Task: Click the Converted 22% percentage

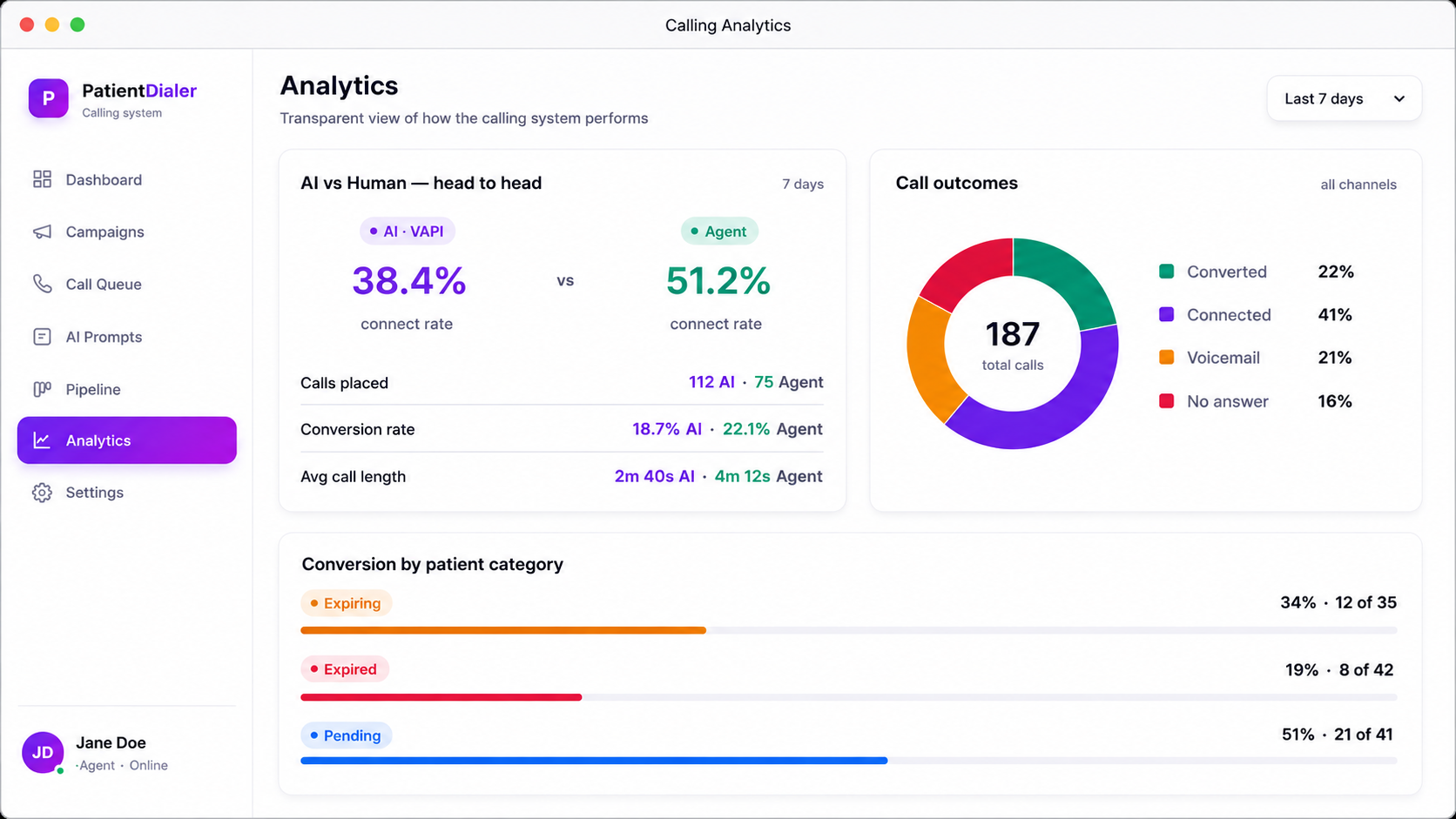Action: pos(1336,272)
